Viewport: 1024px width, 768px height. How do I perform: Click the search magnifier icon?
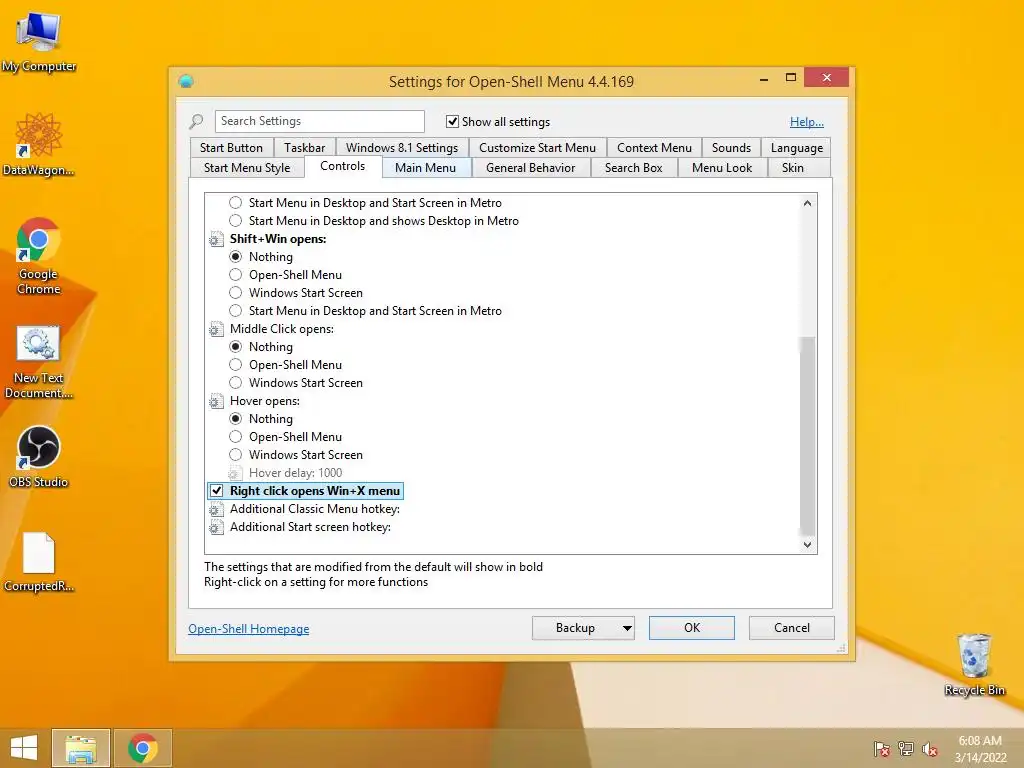[x=196, y=121]
